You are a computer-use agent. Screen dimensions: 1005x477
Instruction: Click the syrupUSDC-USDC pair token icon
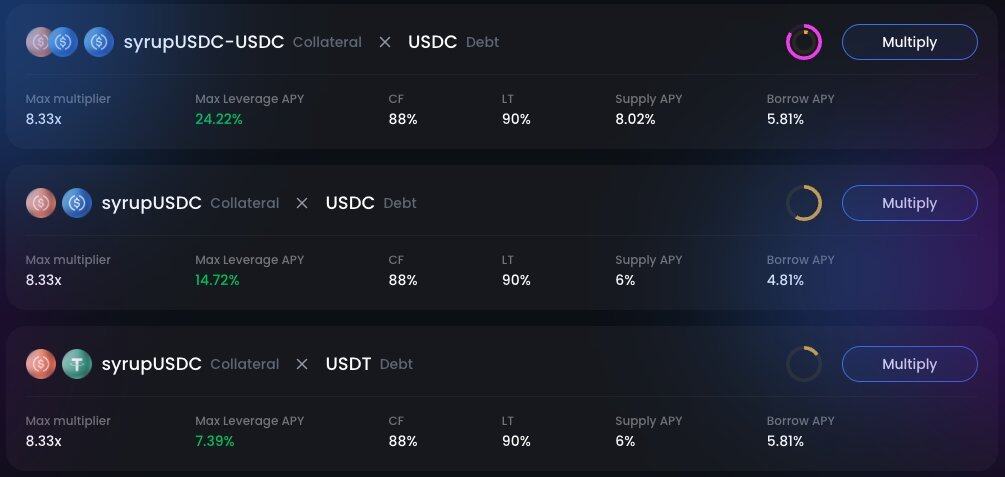52,42
